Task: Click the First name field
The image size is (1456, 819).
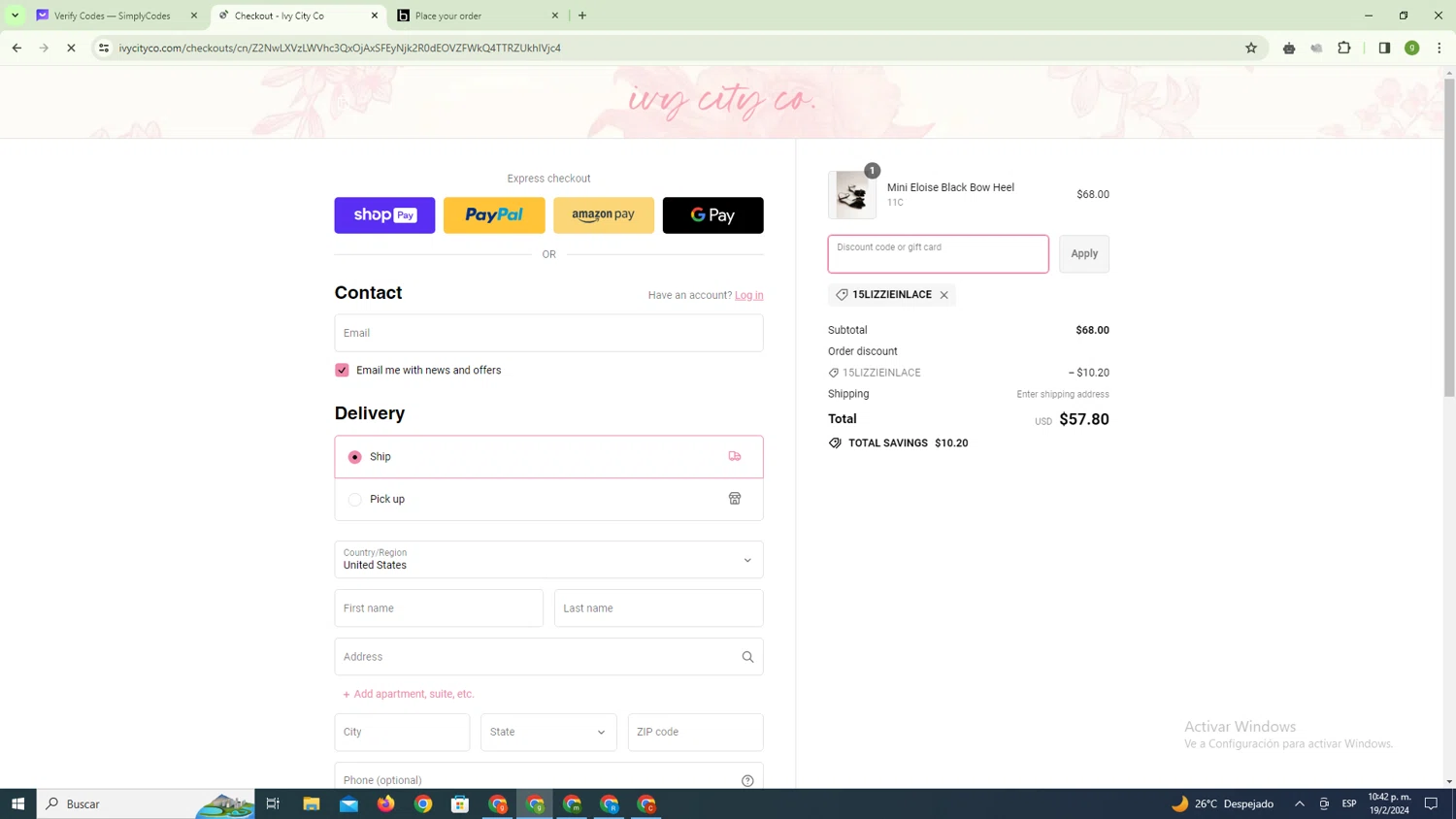Action: point(439,608)
